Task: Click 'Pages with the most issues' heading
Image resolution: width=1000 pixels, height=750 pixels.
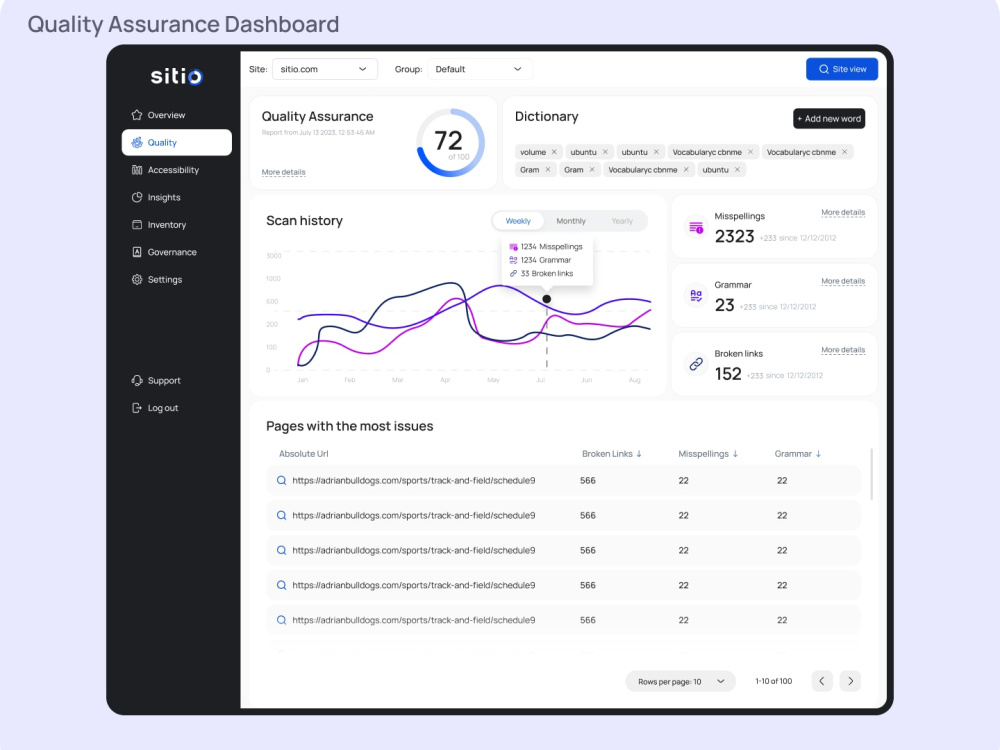Action: click(349, 426)
